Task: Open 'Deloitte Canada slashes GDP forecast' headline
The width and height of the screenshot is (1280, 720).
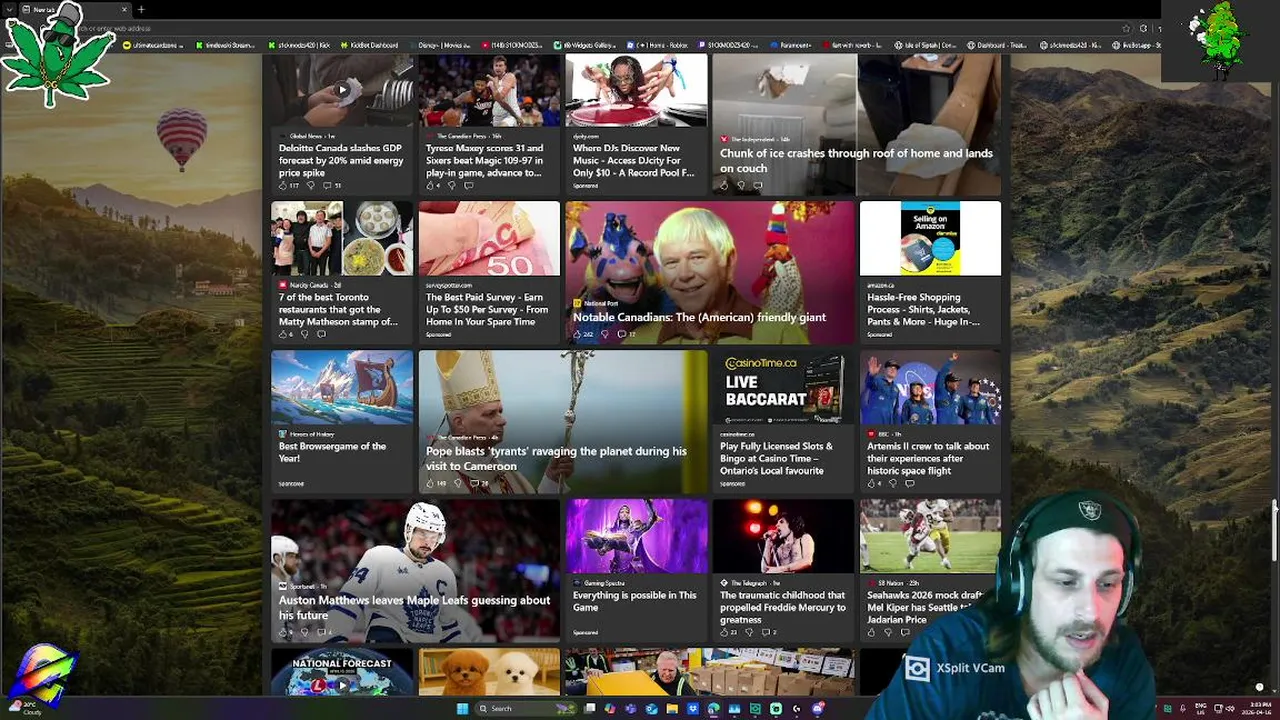Action: [x=341, y=160]
